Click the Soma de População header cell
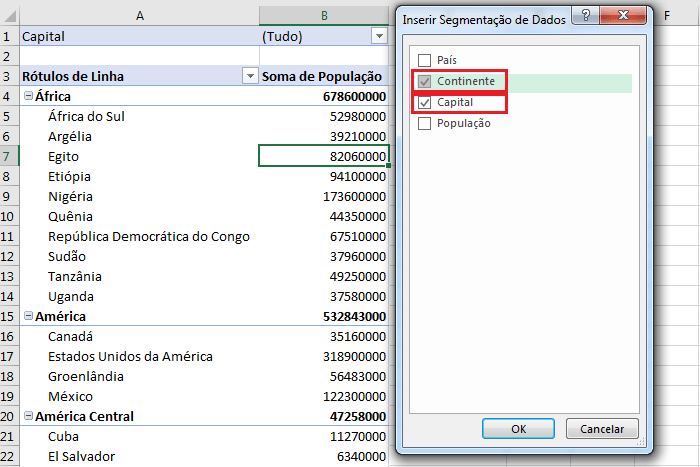 coord(322,76)
